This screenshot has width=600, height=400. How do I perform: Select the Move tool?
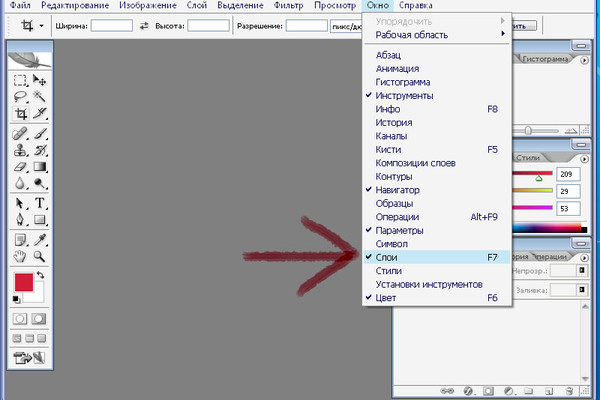(39, 81)
